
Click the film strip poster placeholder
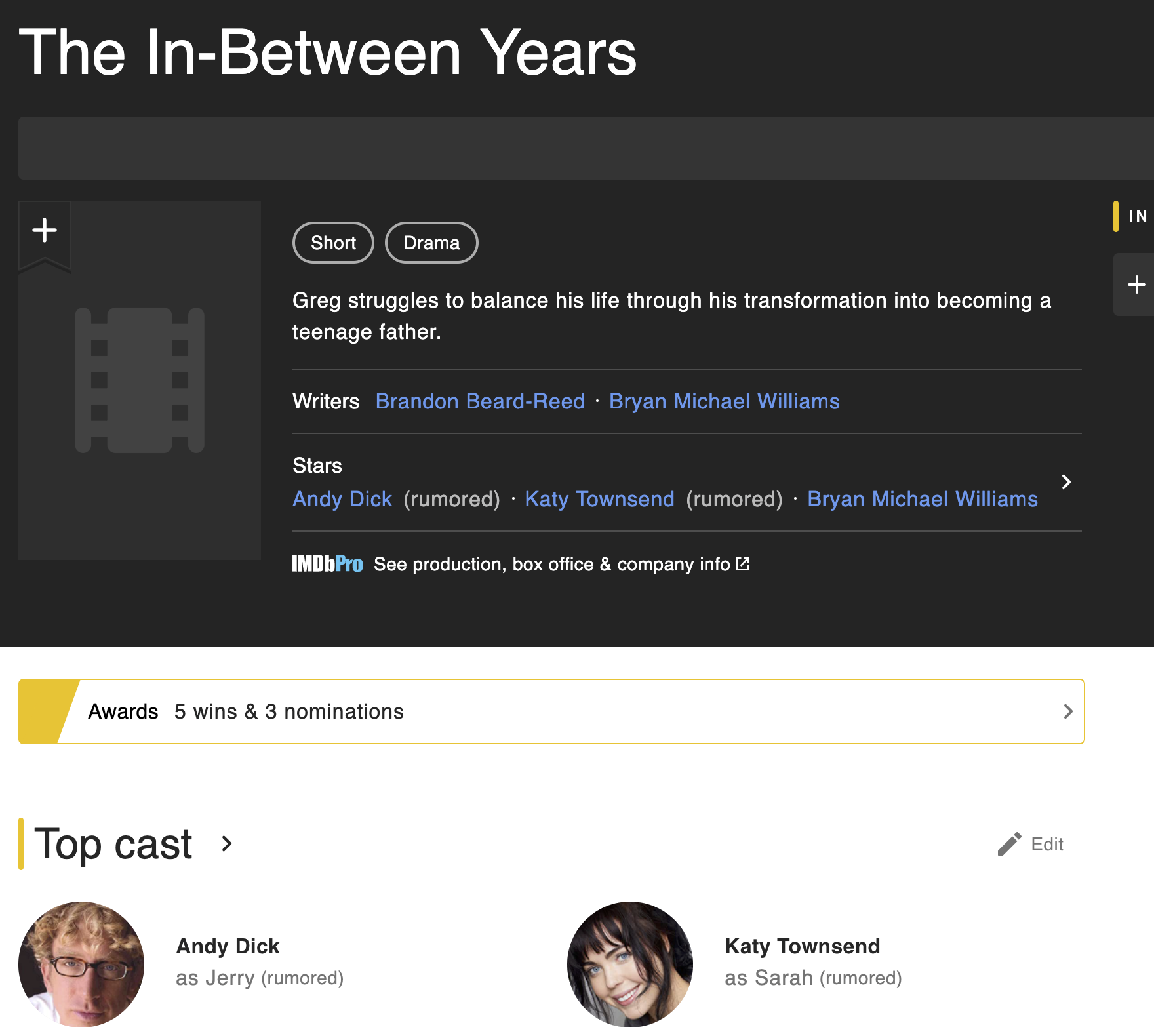click(x=140, y=380)
